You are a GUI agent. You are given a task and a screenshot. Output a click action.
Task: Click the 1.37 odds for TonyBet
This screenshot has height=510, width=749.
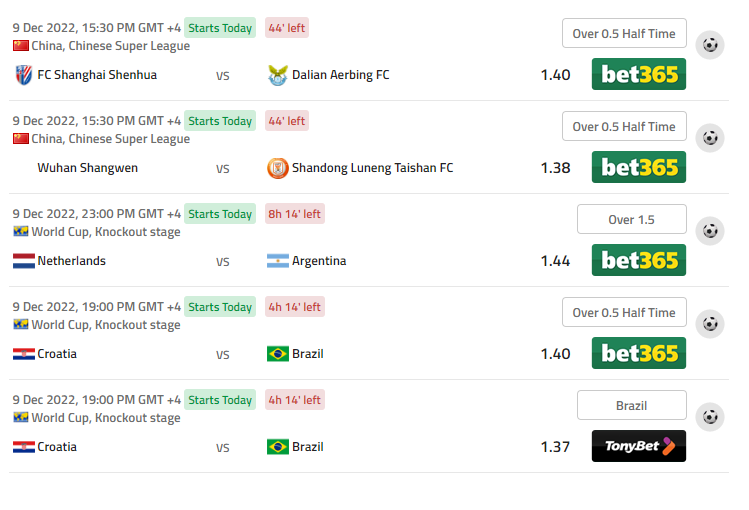[x=555, y=447]
